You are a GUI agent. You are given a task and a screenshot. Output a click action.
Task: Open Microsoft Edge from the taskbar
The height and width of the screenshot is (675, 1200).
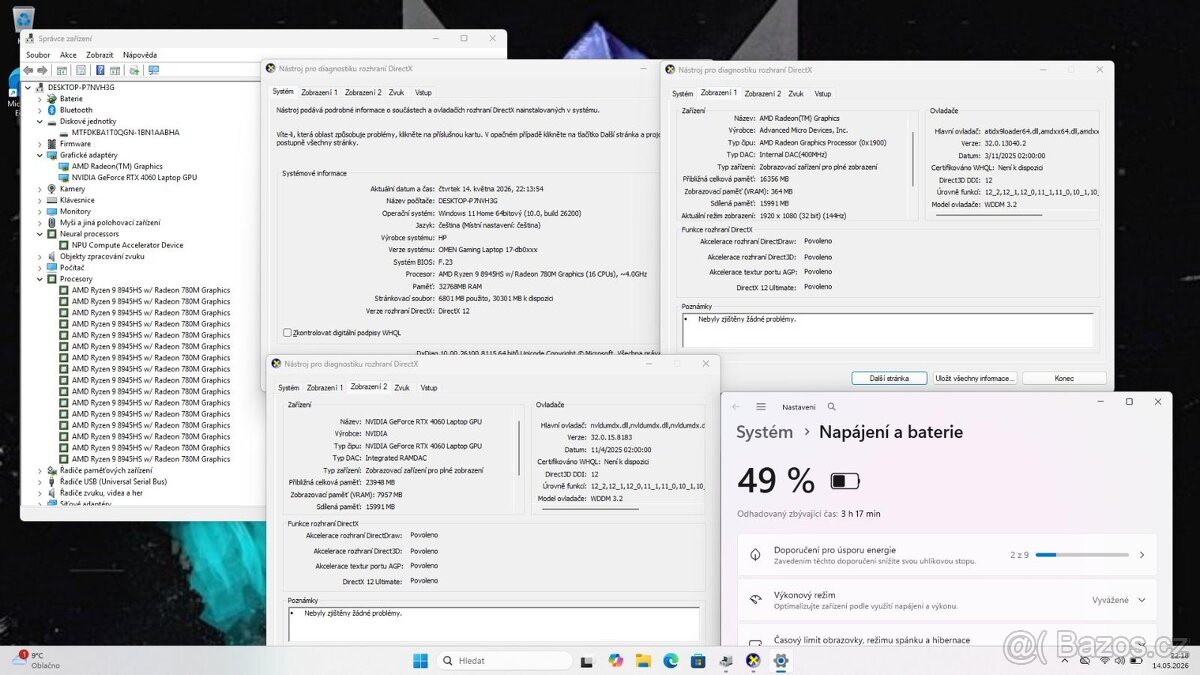[670, 660]
